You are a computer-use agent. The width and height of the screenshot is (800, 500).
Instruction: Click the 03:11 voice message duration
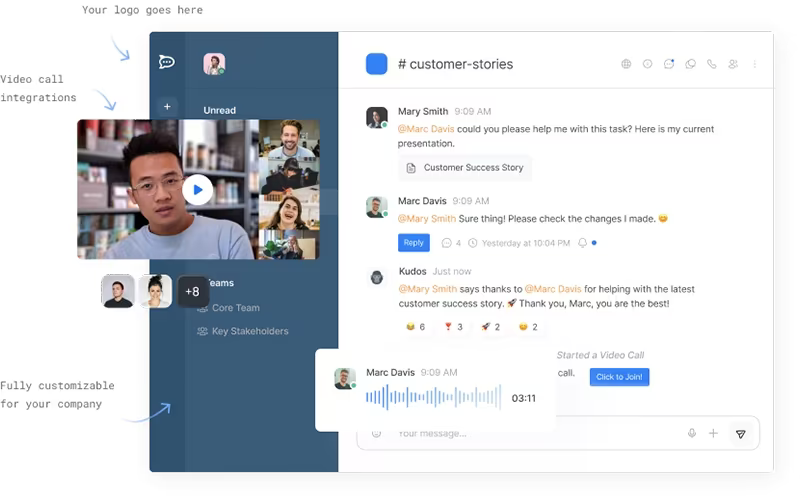coord(524,398)
